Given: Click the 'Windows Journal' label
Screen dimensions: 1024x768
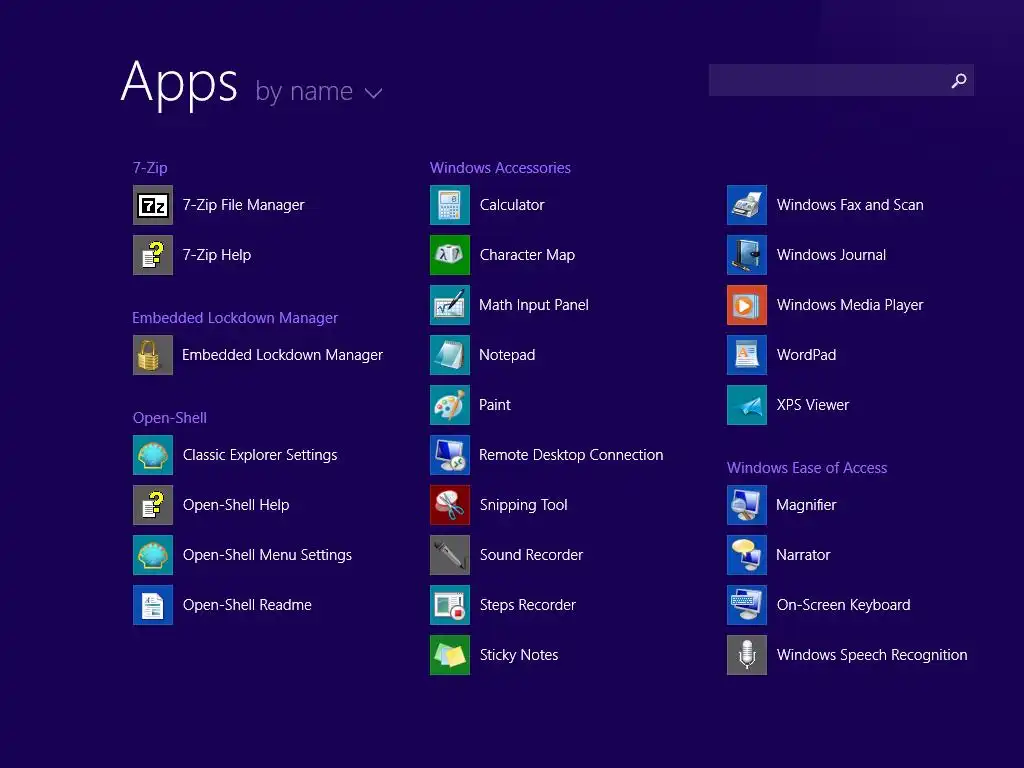Looking at the screenshot, I should pyautogui.click(x=831, y=255).
